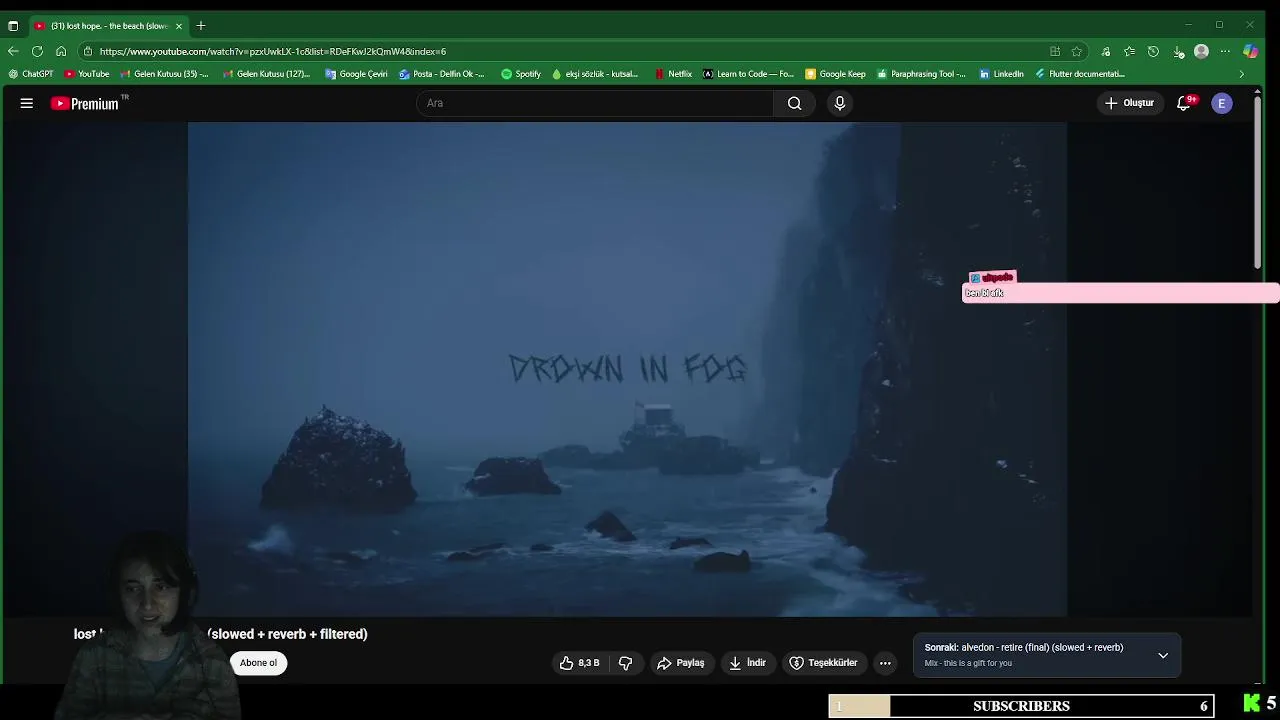Image resolution: width=1280 pixels, height=720 pixels.
Task: Open Teşekkürler thanks option
Action: pos(824,663)
